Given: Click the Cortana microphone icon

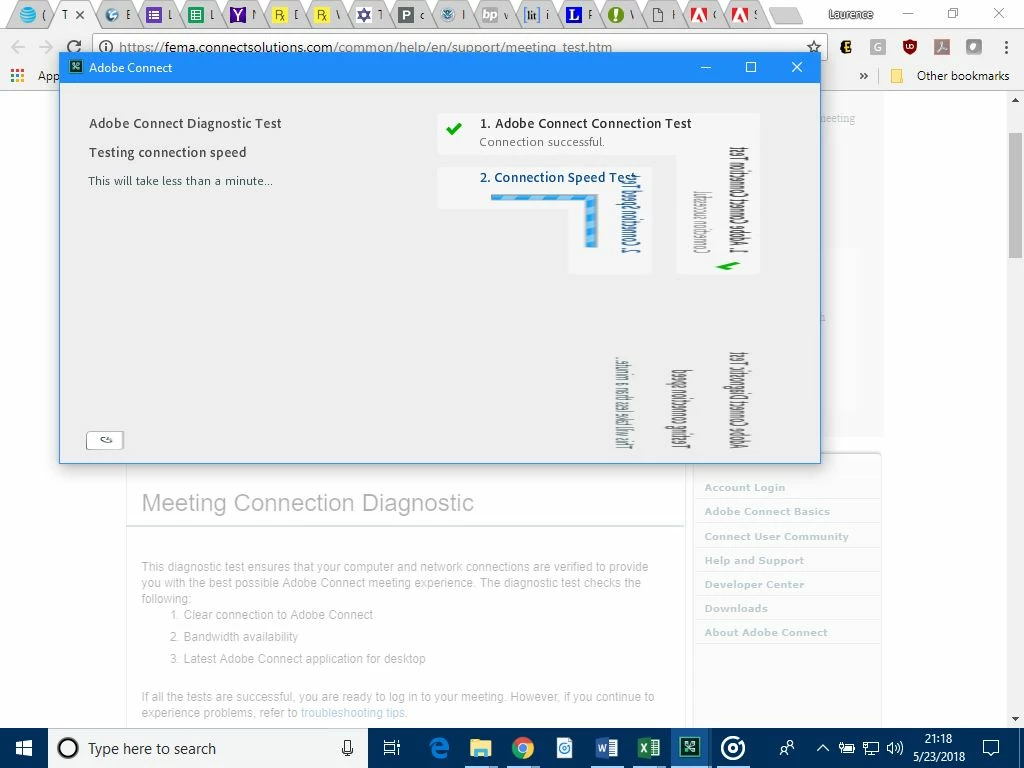Looking at the screenshot, I should point(347,748).
